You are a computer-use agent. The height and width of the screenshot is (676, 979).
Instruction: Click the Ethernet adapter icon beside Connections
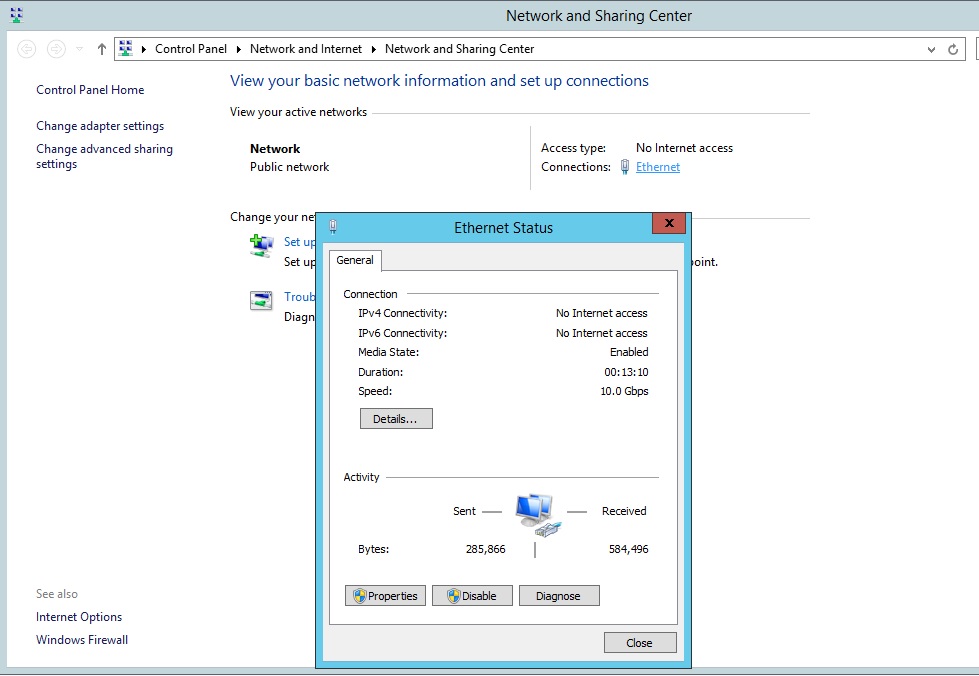624,167
